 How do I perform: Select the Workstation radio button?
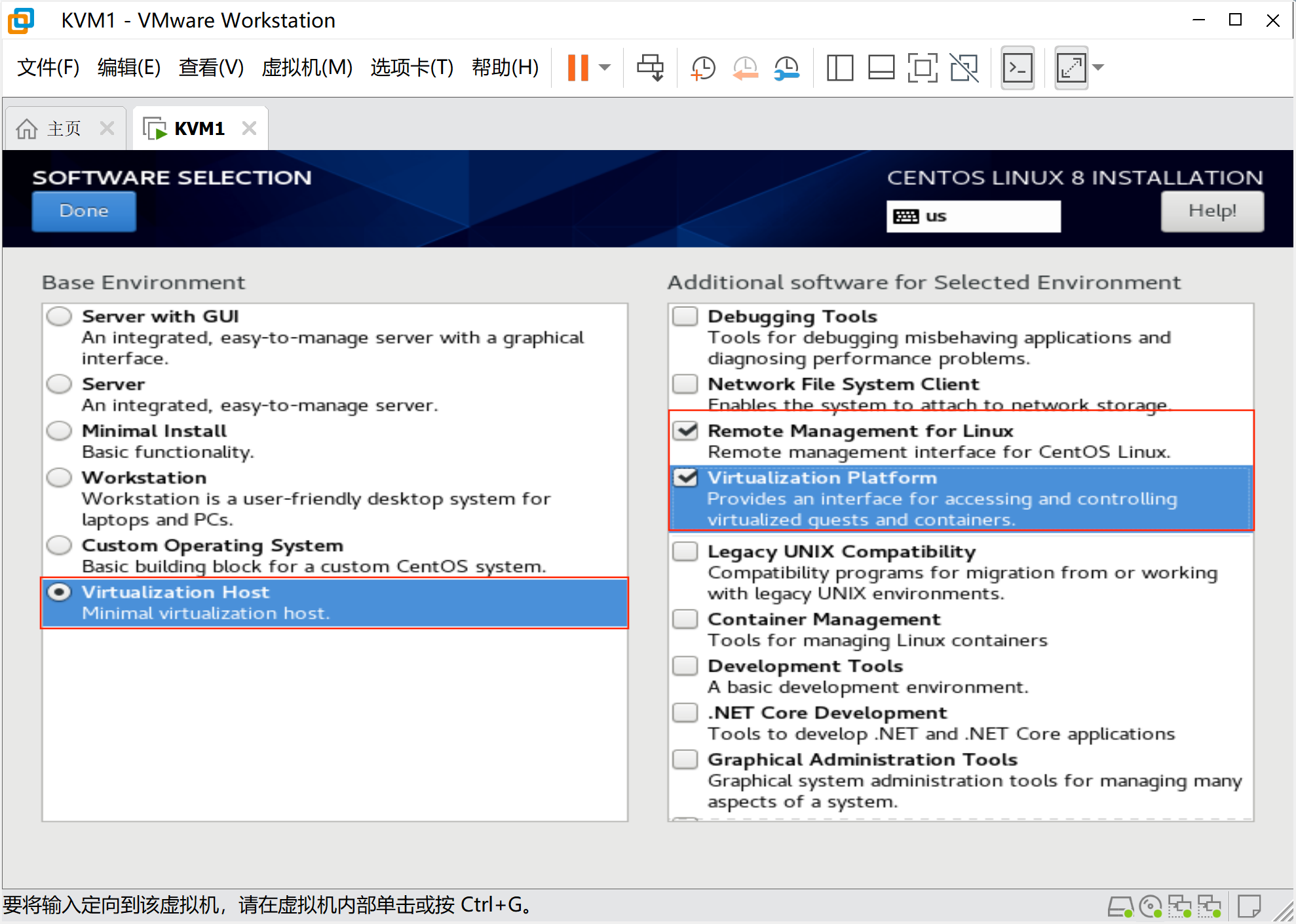[59, 478]
